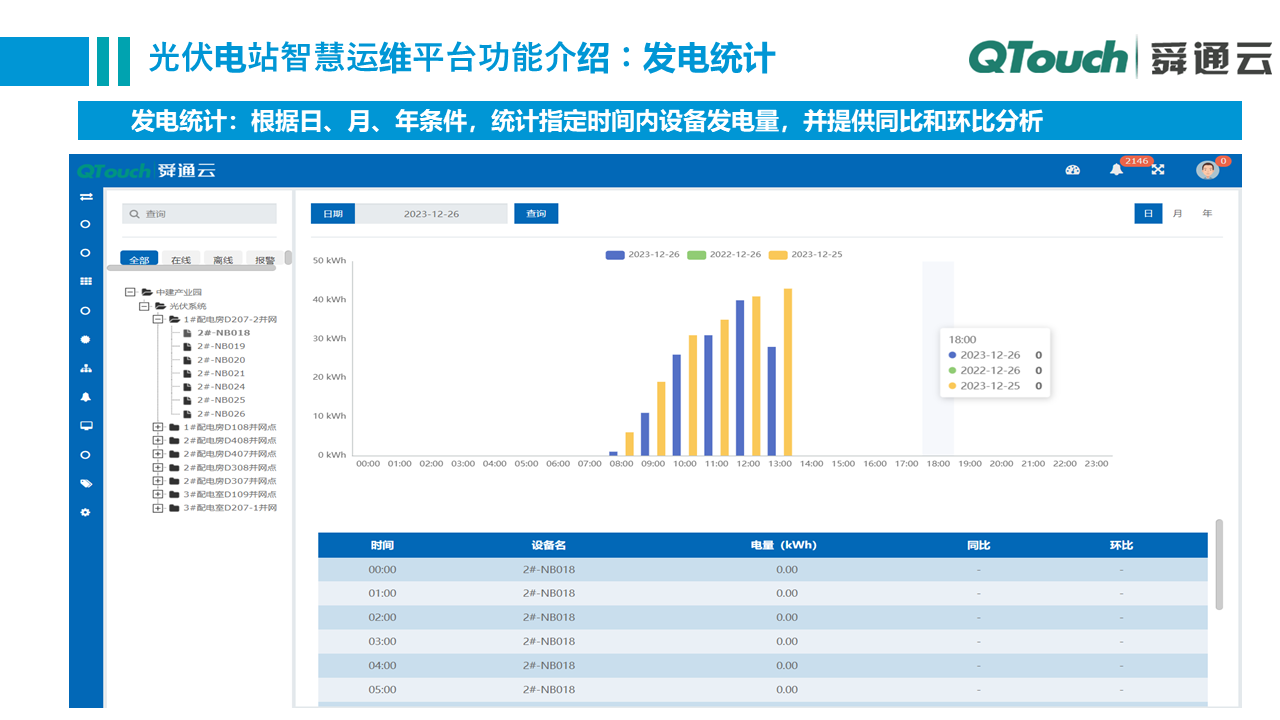Open the monitor/display icon in the sidebar
The height and width of the screenshot is (720, 1280).
click(86, 425)
